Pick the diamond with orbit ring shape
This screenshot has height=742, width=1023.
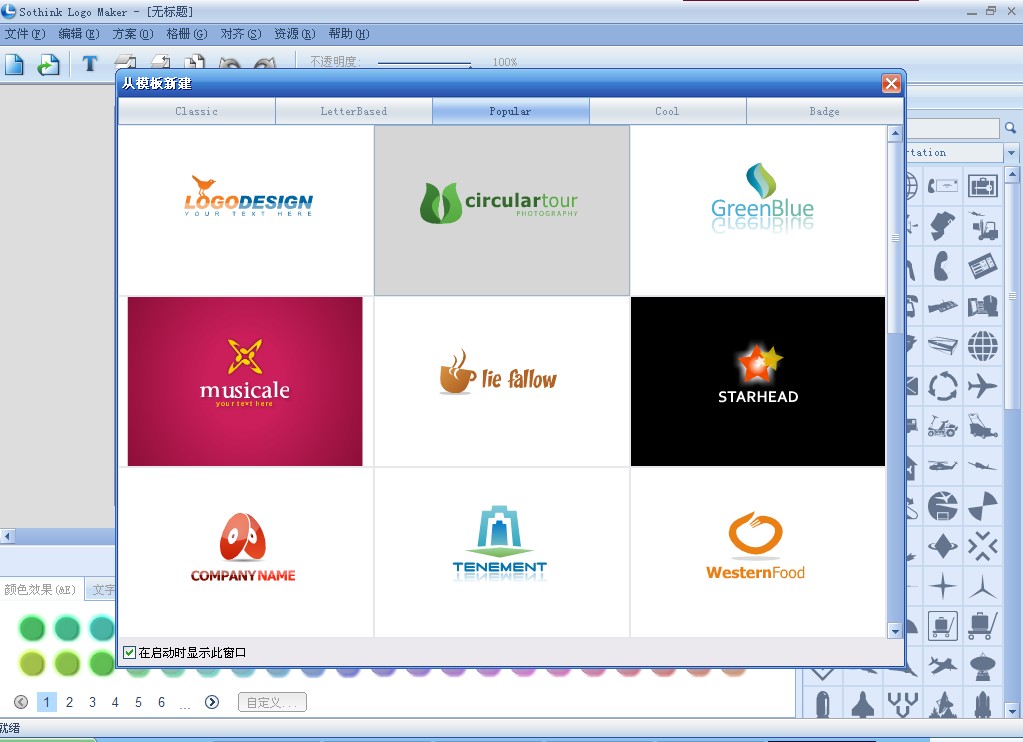coord(943,546)
